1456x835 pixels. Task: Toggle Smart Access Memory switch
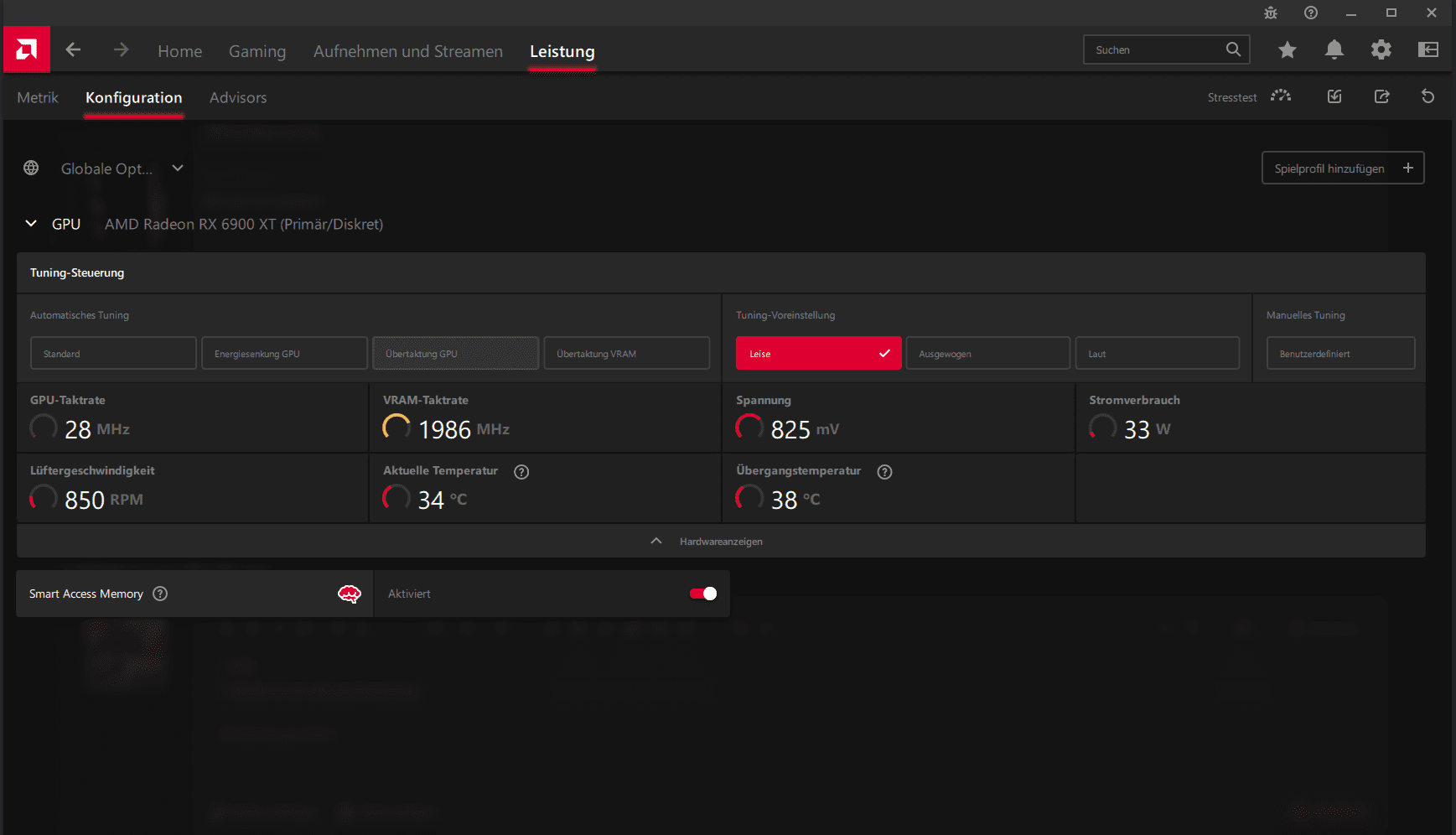point(703,594)
